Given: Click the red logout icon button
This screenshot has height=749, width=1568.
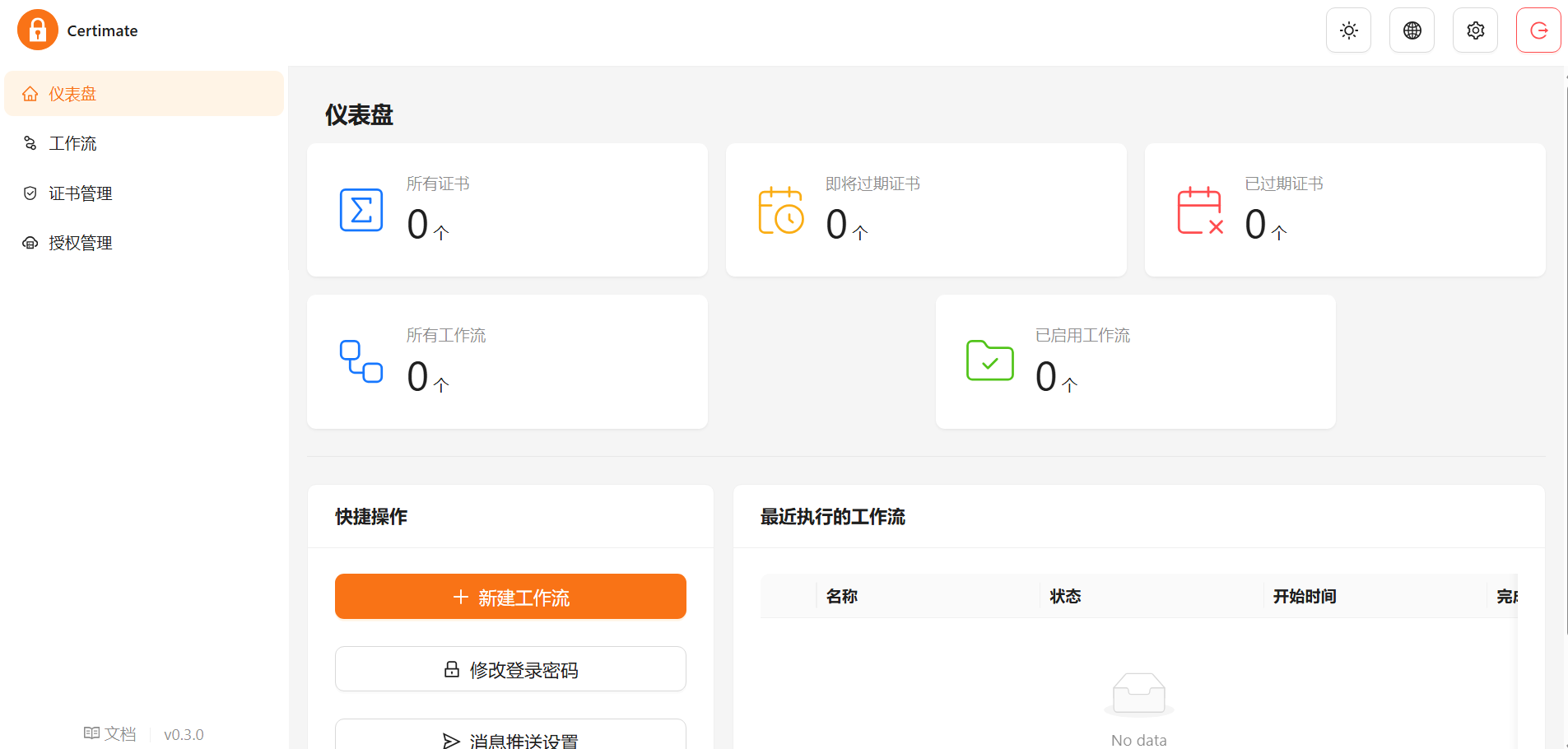Looking at the screenshot, I should pos(1538,30).
